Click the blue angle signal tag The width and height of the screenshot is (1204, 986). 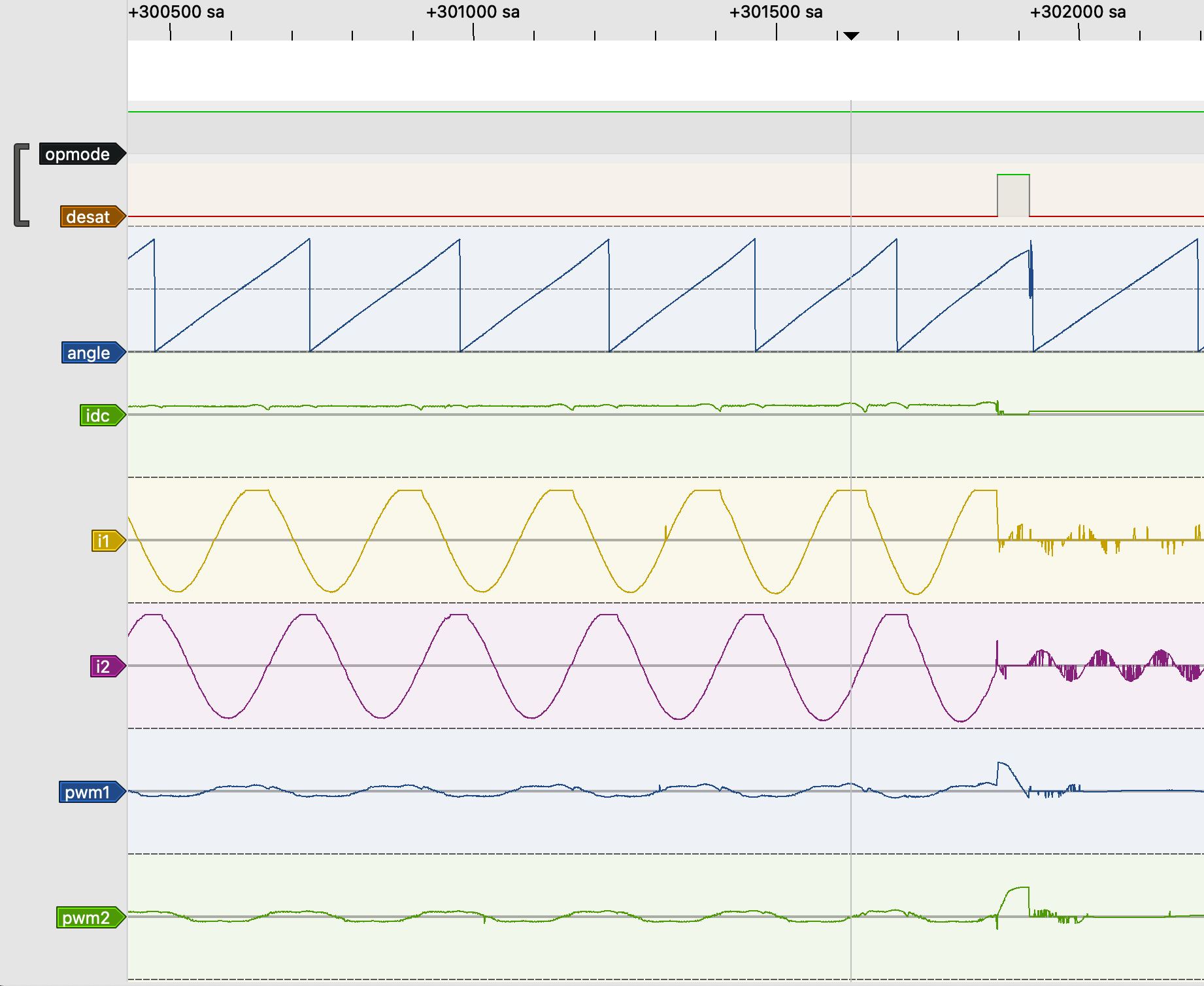pos(90,352)
